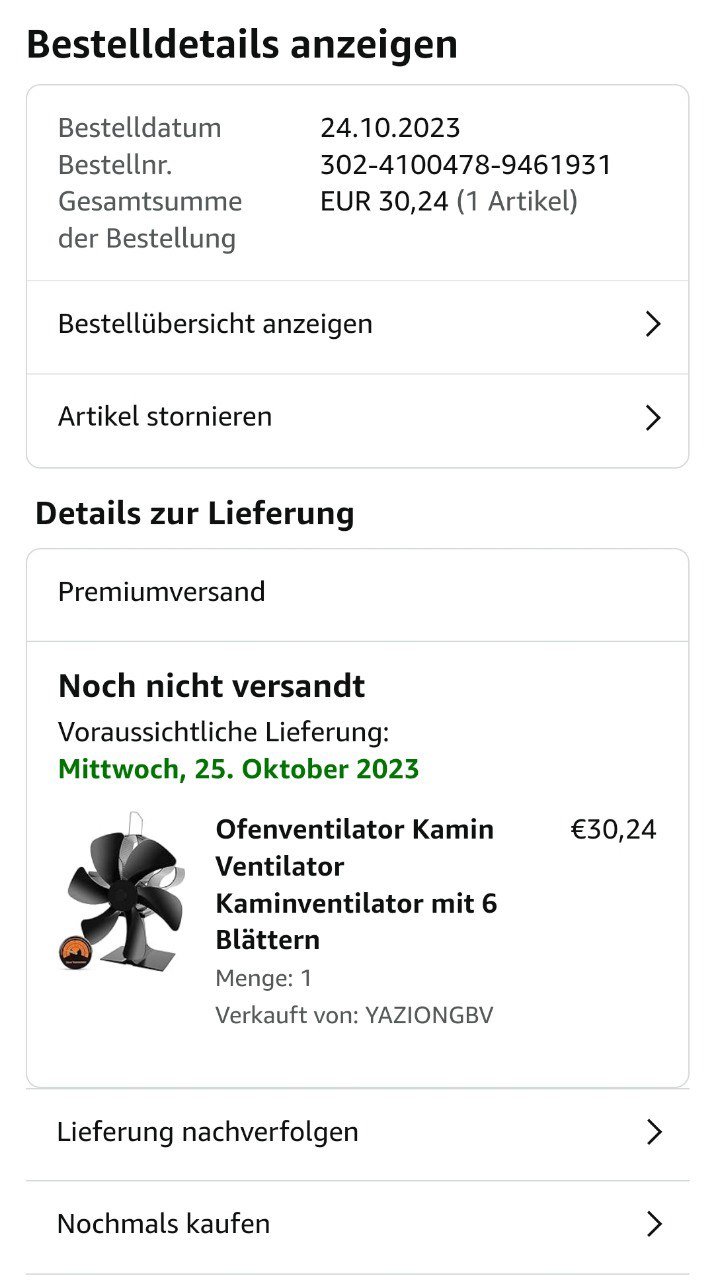Click order number 302-4100478-9461931
Viewport: 714px width, 1280px height.
point(465,165)
